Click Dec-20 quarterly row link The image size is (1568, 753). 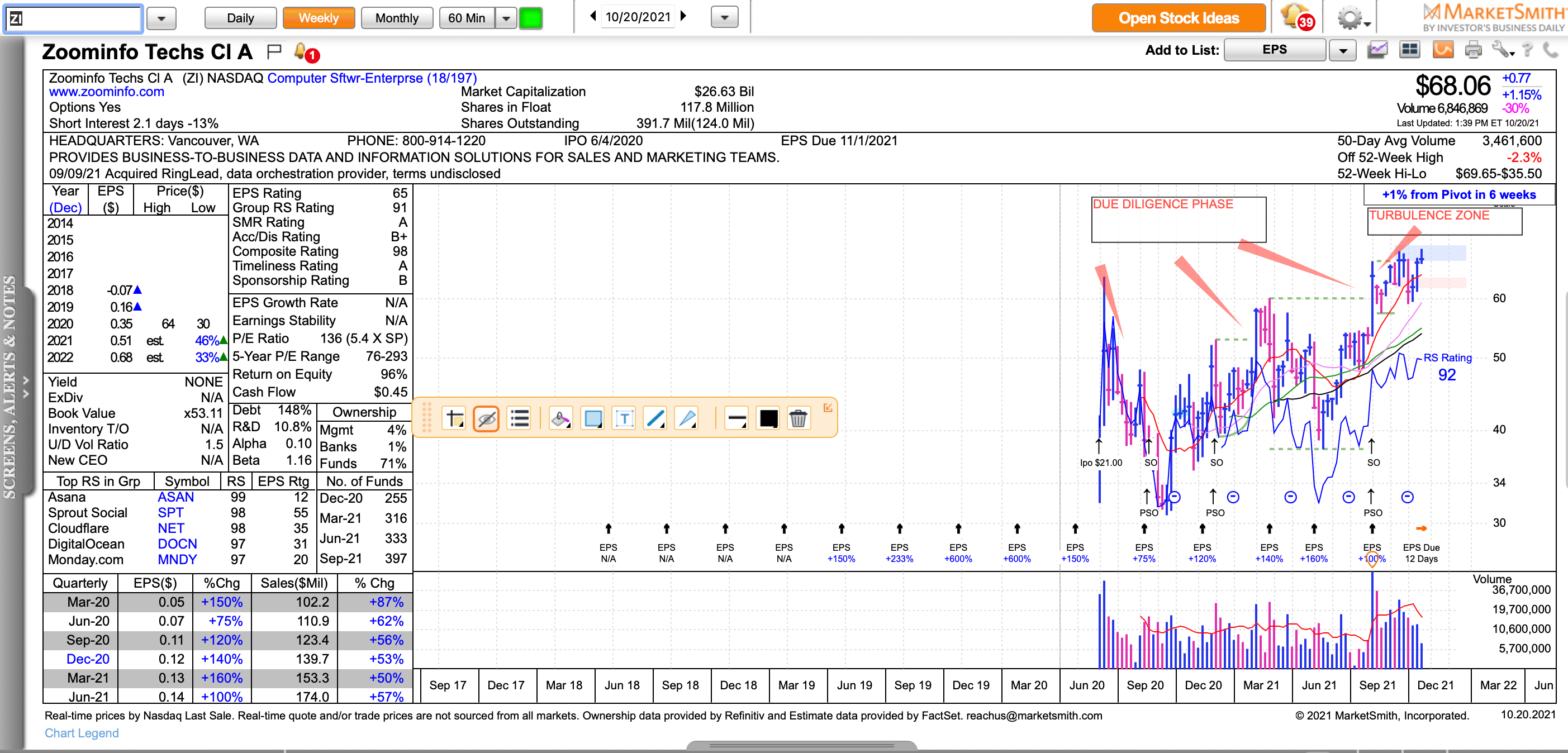pyautogui.click(x=88, y=659)
